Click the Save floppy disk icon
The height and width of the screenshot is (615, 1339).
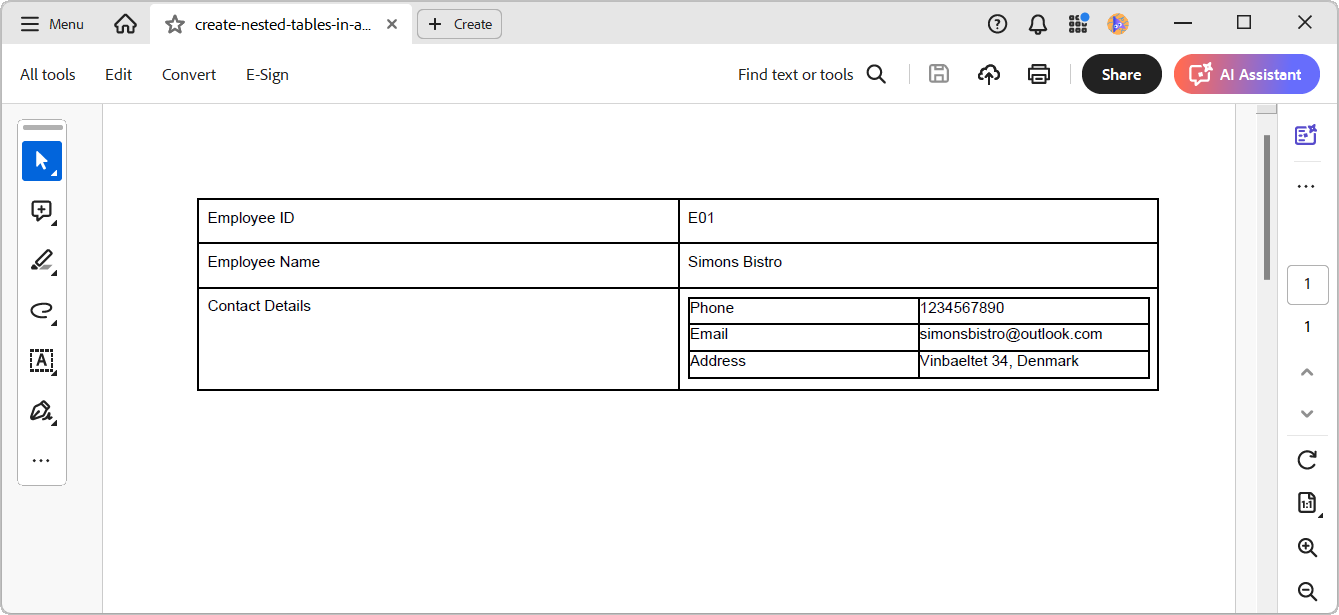coord(938,74)
